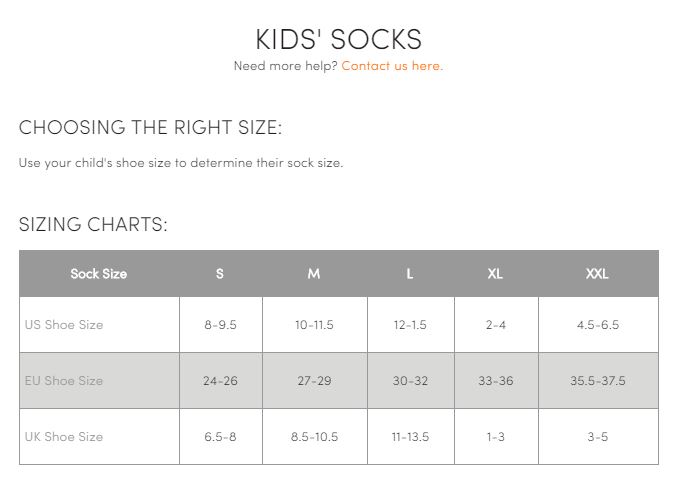This screenshot has width=681, height=484.
Task: Click the 8-9.5 US size cell
Action: coord(221,325)
